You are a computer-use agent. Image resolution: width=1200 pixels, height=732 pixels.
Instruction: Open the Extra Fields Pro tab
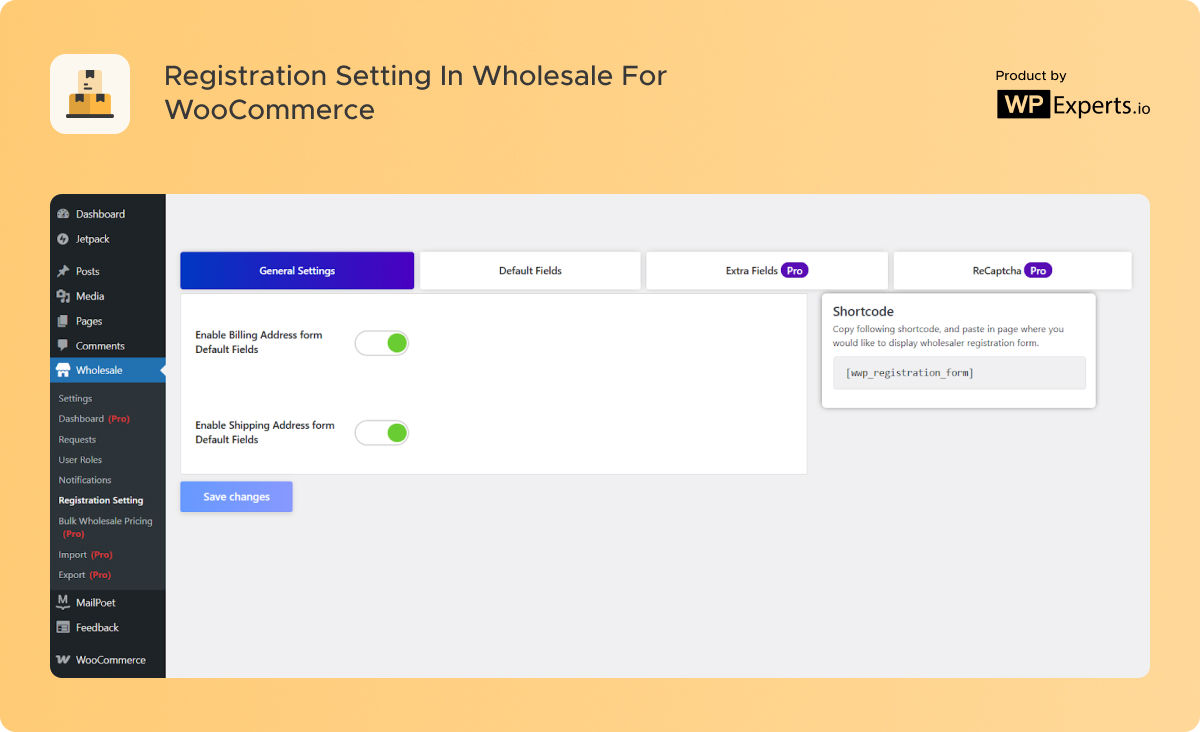pyautogui.click(x=767, y=271)
